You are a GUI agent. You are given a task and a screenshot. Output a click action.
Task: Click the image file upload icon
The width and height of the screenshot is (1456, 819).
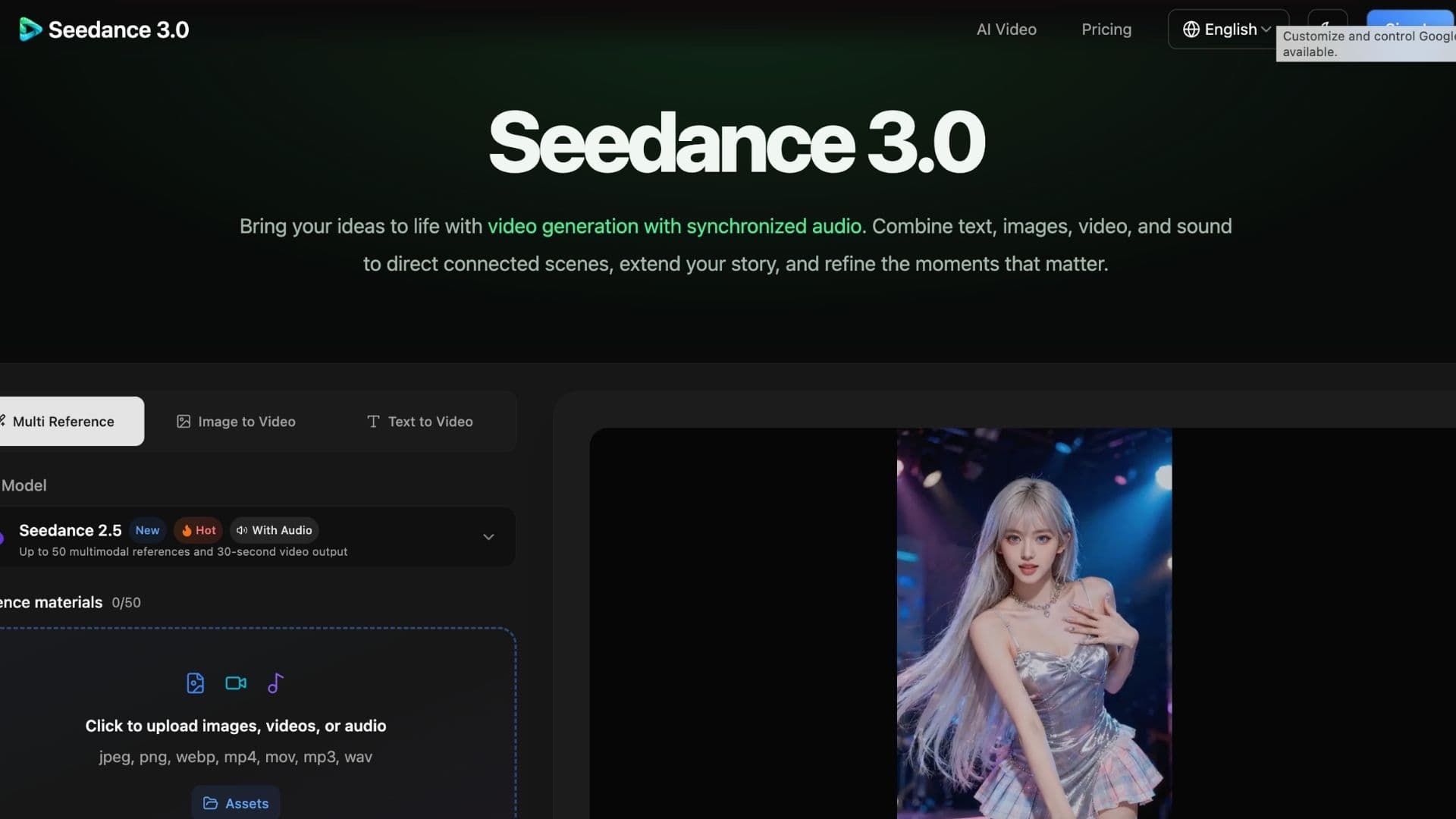coord(195,683)
